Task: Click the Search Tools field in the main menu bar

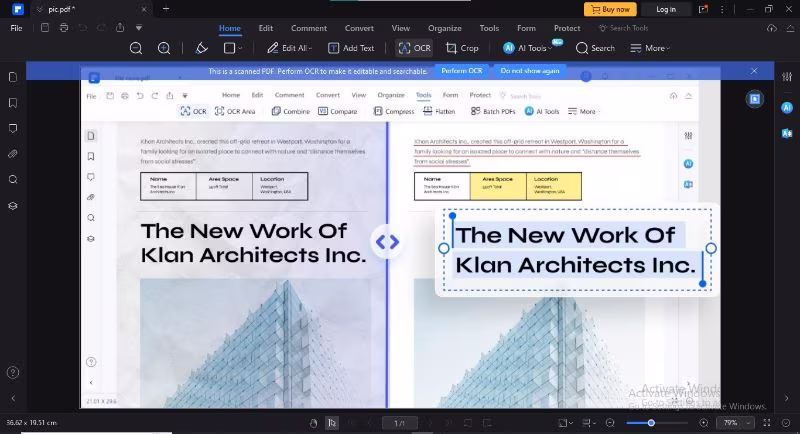Action: click(623, 28)
